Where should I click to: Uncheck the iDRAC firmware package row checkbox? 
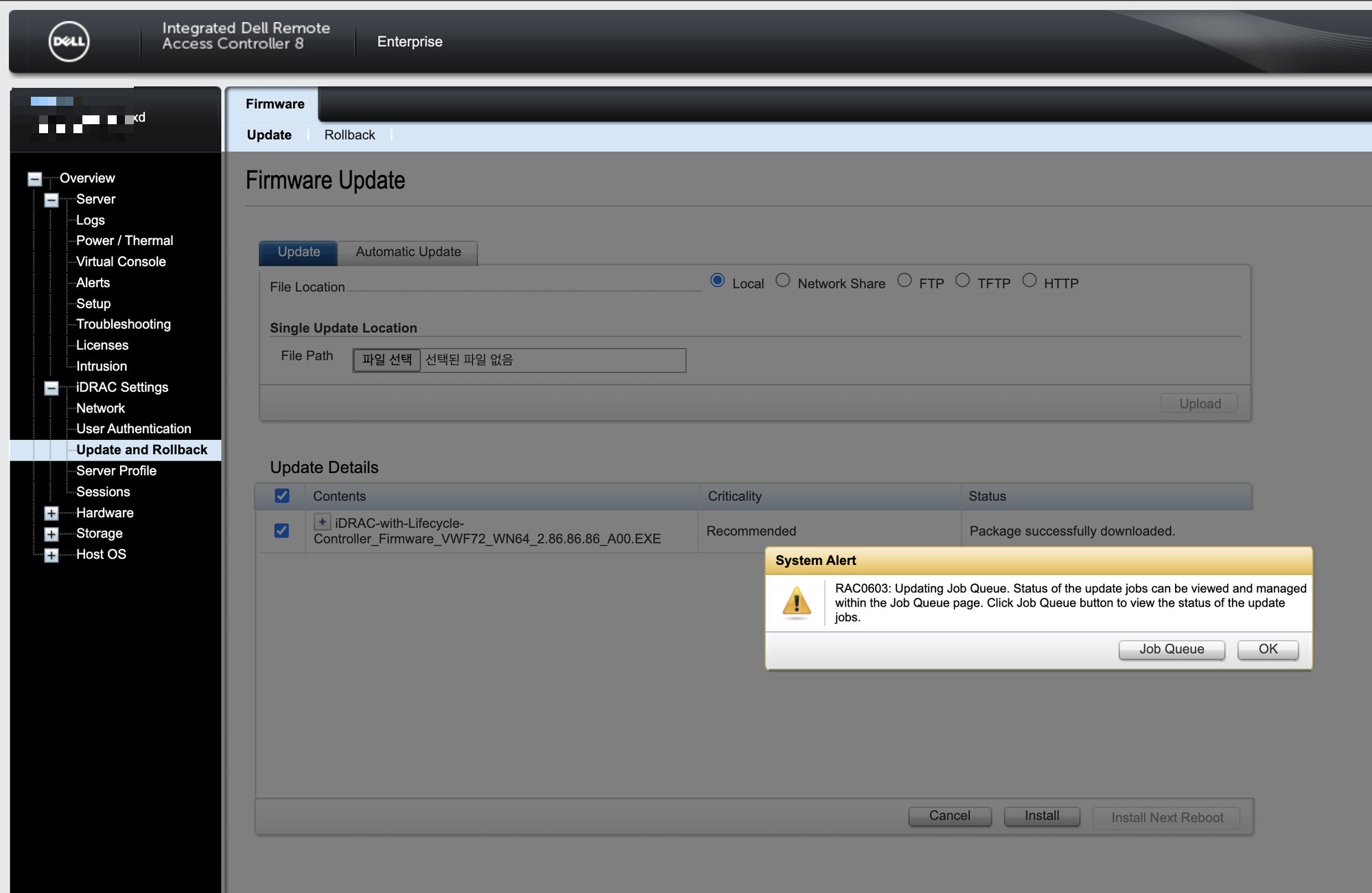(281, 531)
